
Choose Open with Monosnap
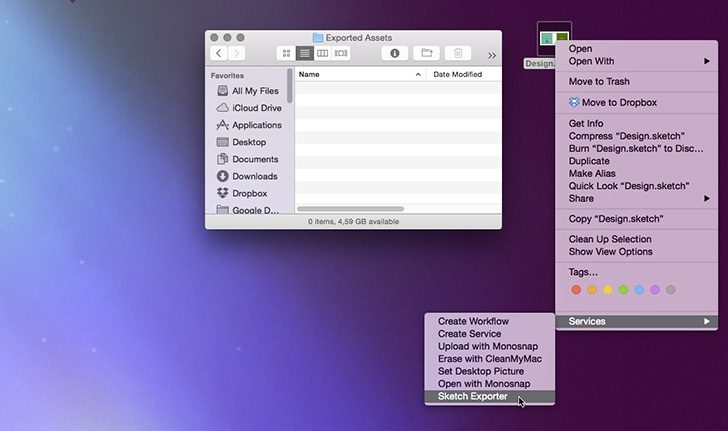[490, 384]
